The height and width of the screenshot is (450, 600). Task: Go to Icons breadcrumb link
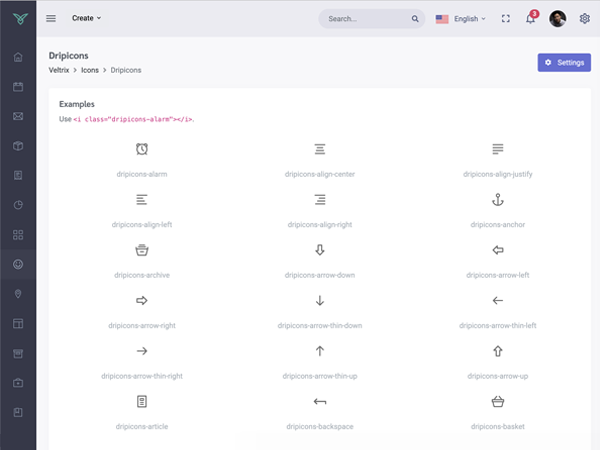click(x=90, y=70)
